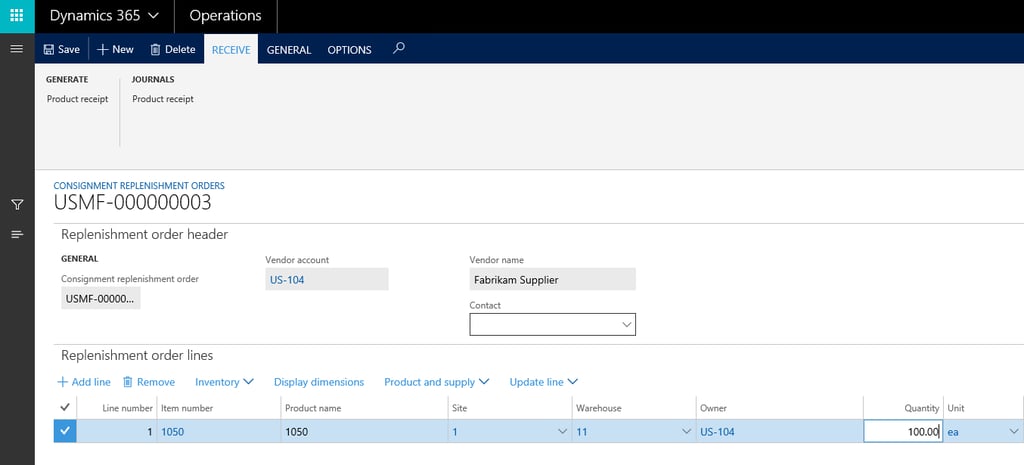1024x465 pixels.
Task: Expand the Inventory menu
Action: pos(224,382)
